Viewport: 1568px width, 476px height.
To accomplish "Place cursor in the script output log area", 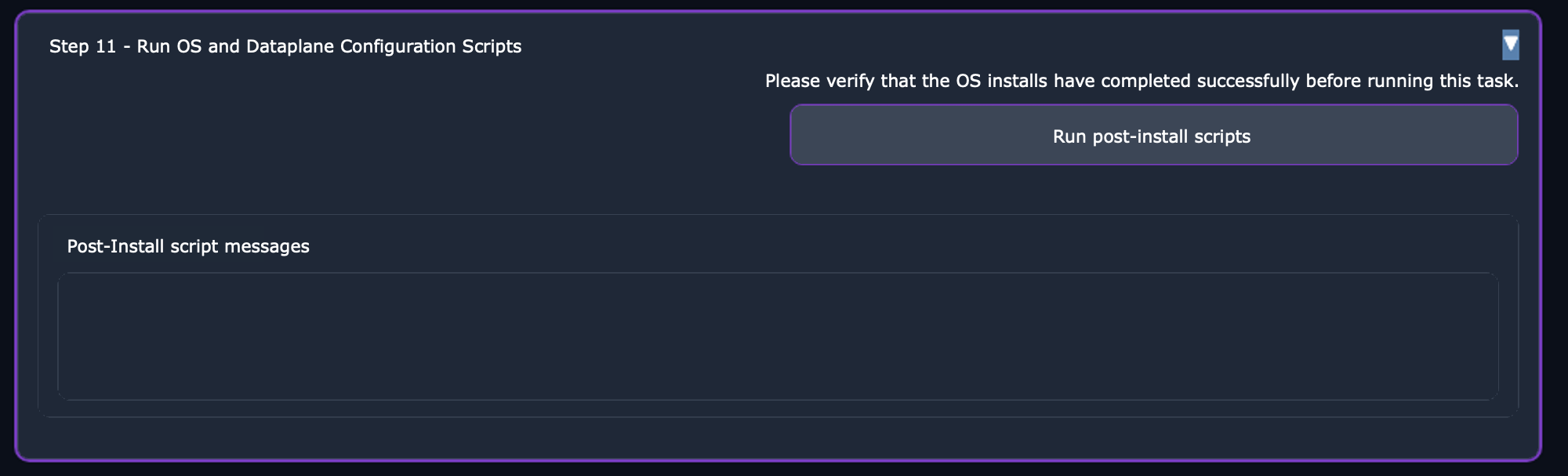I will click(778, 336).
